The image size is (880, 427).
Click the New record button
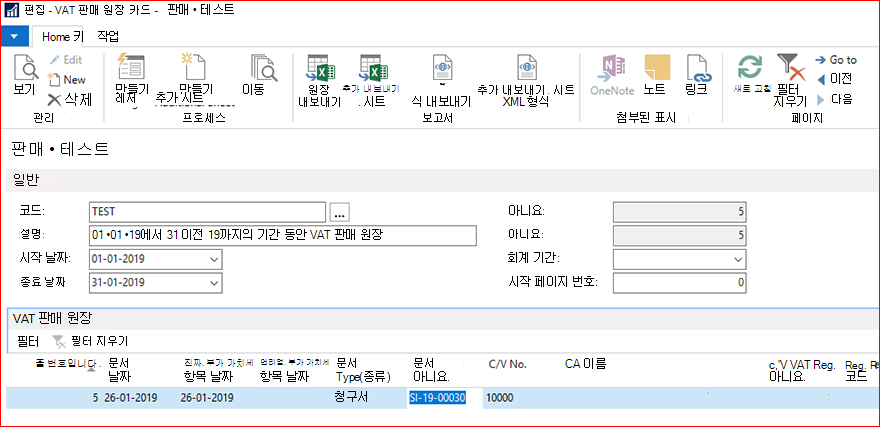tap(66, 80)
